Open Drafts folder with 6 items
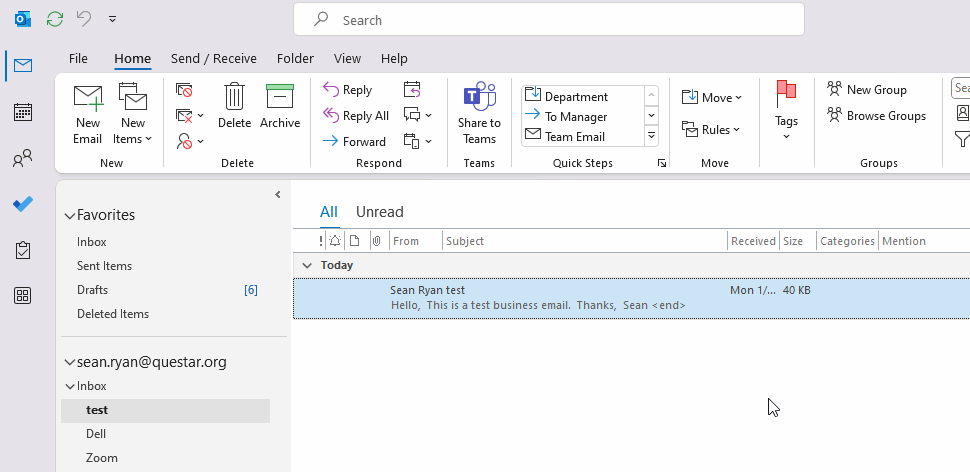Viewport: 970px width, 472px height. click(x=165, y=290)
